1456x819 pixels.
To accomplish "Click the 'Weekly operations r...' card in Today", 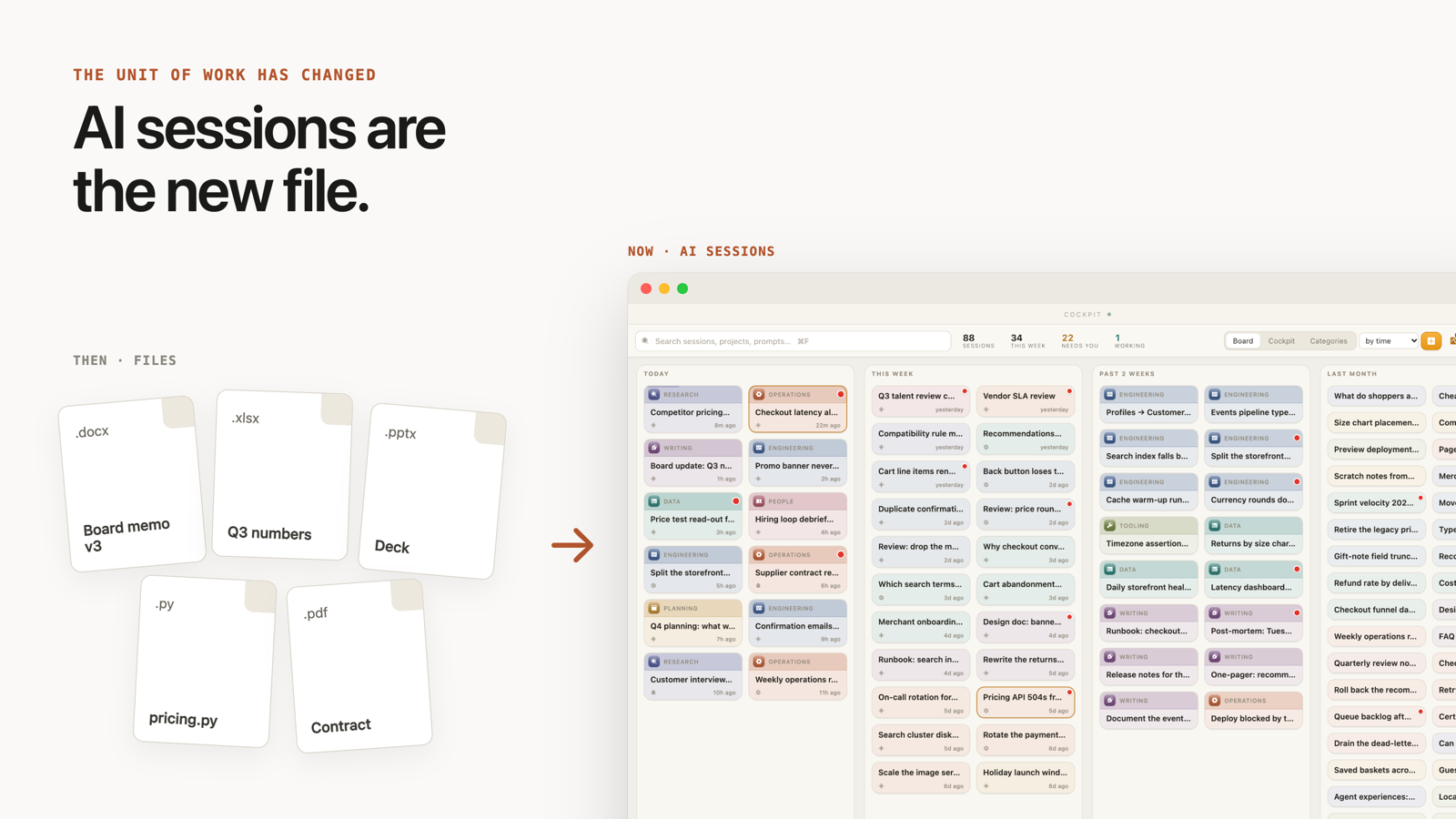I will pyautogui.click(x=798, y=676).
